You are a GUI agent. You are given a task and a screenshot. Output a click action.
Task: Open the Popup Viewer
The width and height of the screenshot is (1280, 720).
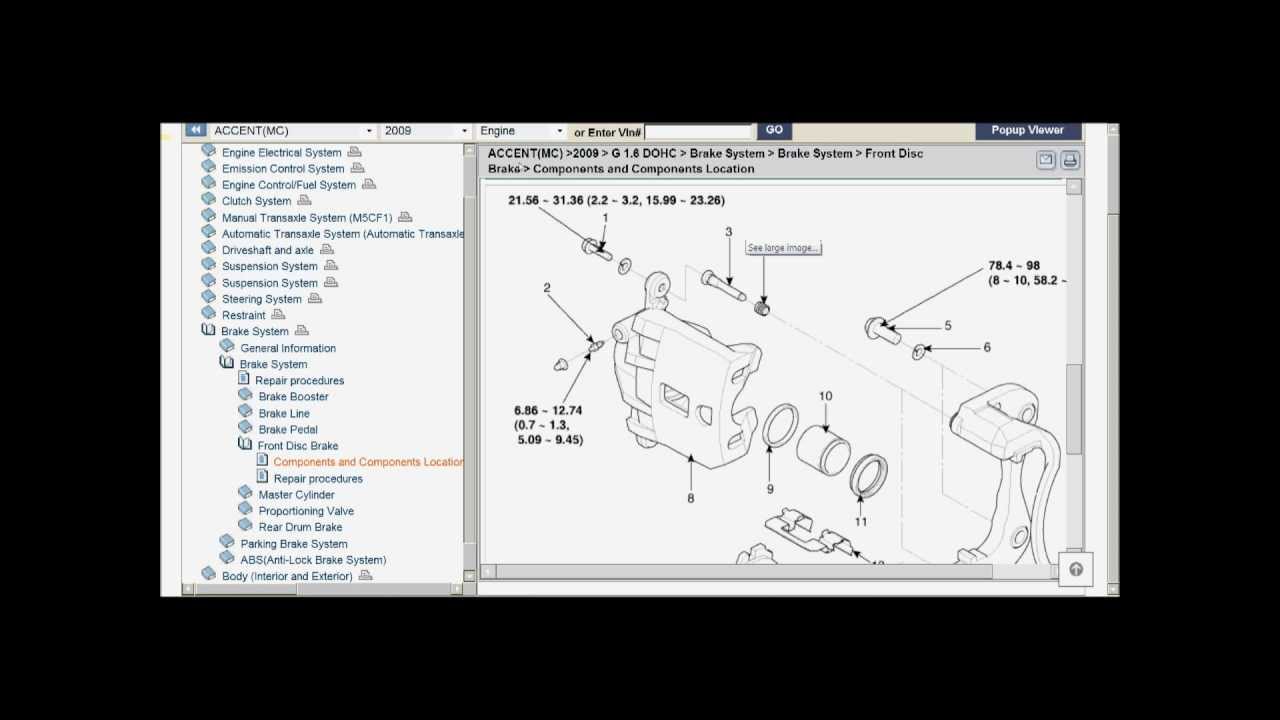coord(1027,130)
